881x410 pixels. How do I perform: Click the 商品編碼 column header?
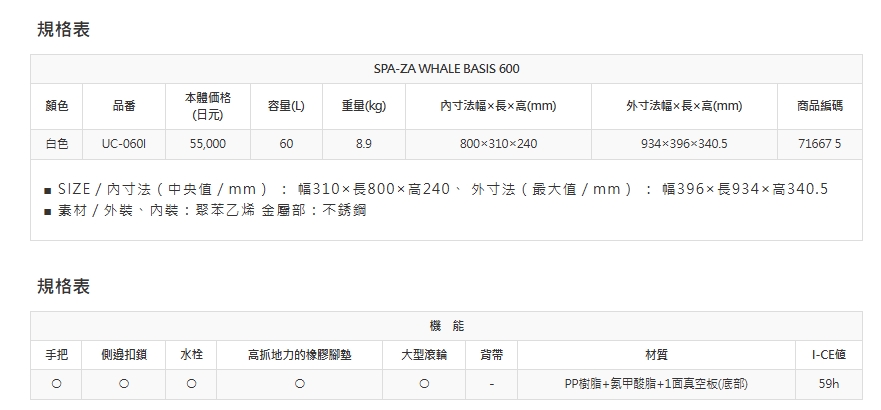tap(820, 106)
